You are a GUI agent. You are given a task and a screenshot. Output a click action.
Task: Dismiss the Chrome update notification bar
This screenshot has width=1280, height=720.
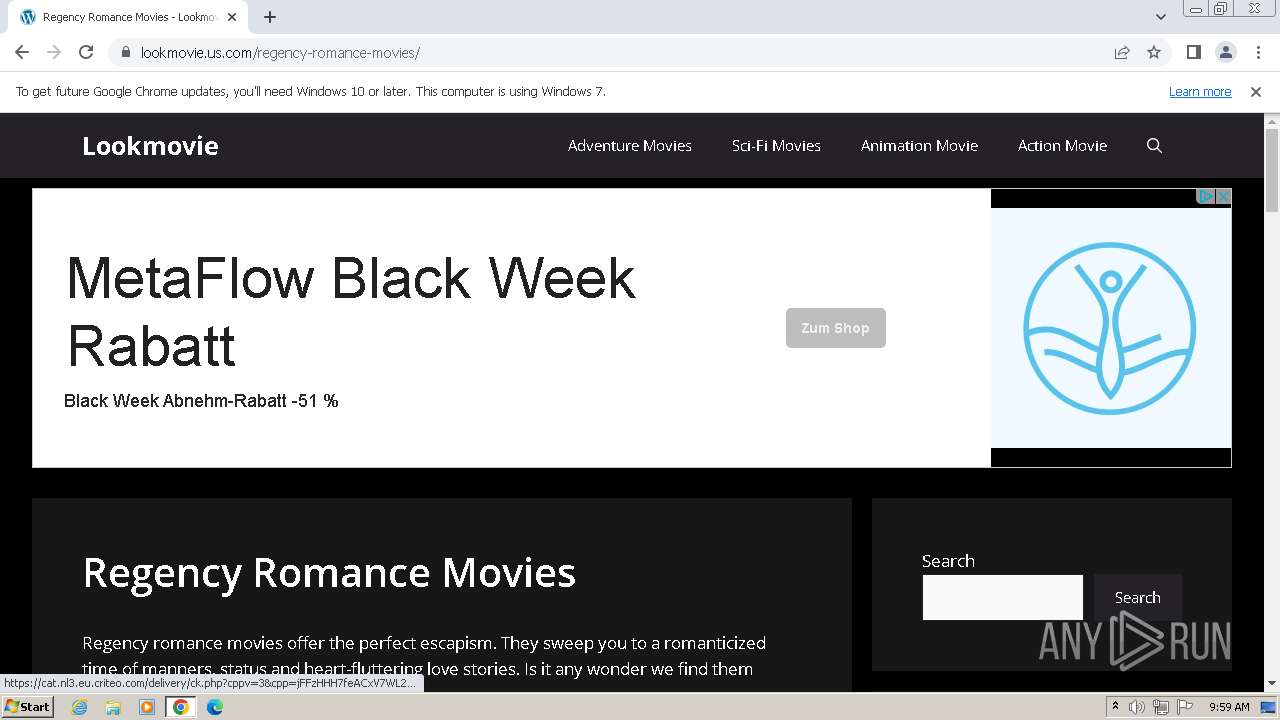[1256, 91]
